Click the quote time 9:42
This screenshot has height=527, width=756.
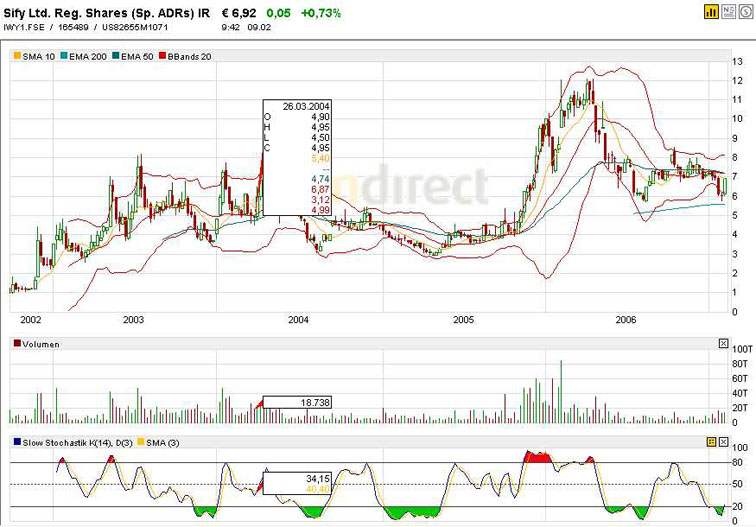[x=230, y=27]
